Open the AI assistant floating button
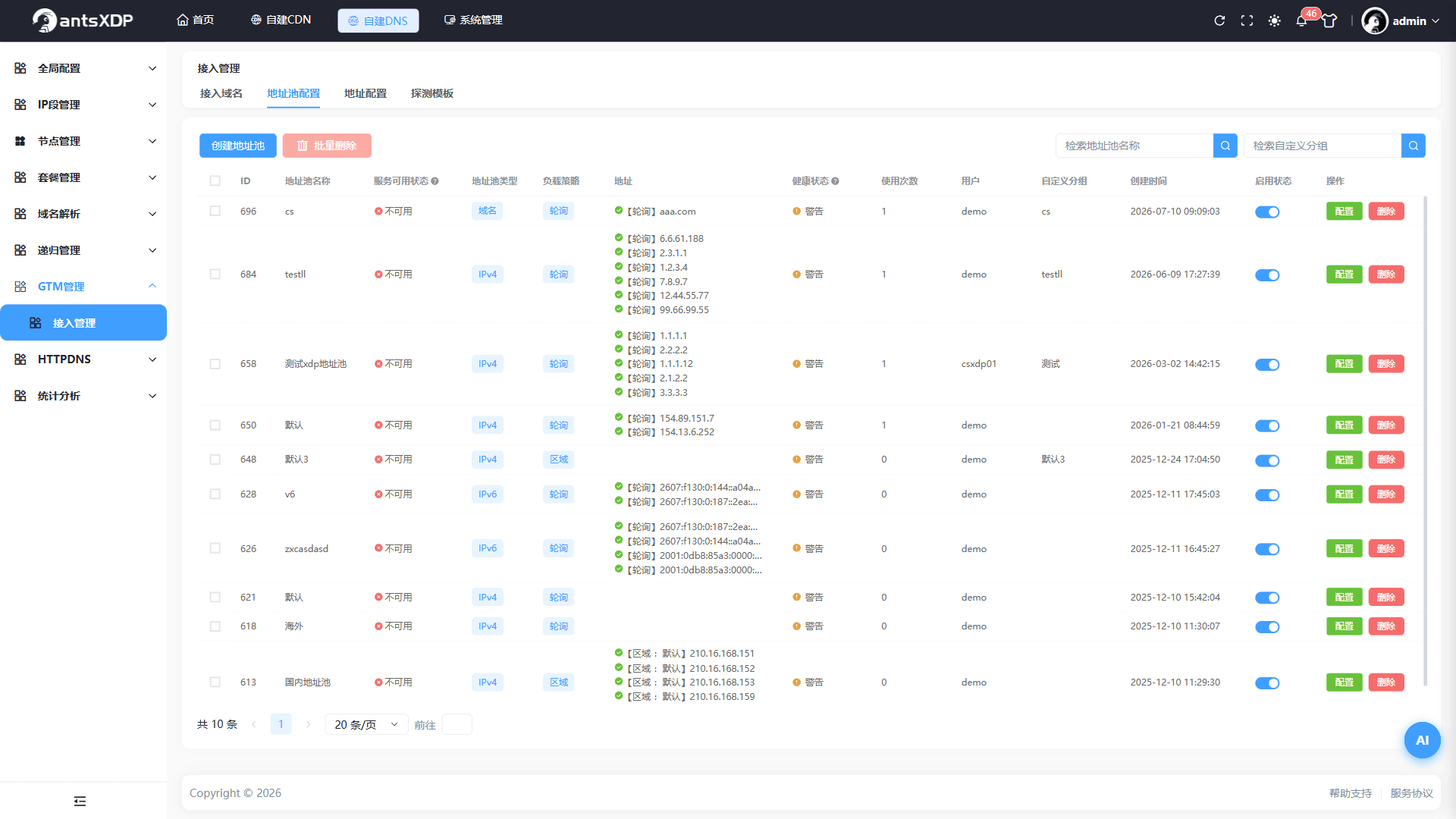1456x819 pixels. pyautogui.click(x=1422, y=740)
